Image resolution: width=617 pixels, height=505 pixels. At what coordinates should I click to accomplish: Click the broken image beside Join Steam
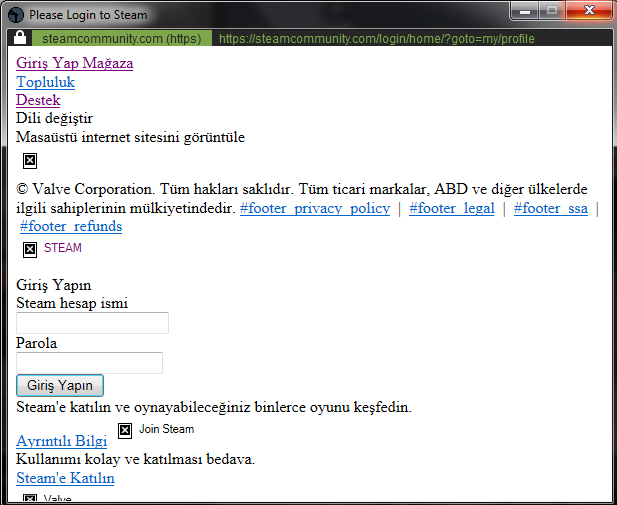tap(125, 430)
